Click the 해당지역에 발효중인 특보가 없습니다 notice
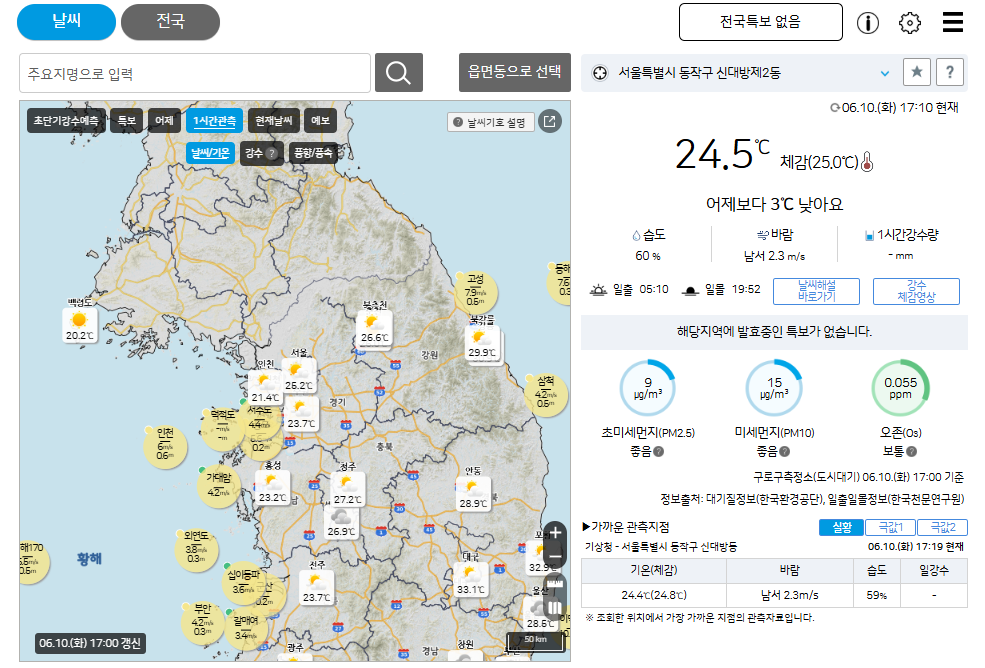This screenshot has width=985, height=668. click(x=774, y=332)
